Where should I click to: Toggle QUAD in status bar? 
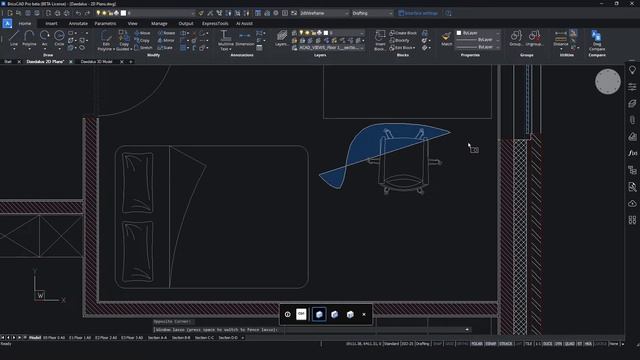coord(569,344)
